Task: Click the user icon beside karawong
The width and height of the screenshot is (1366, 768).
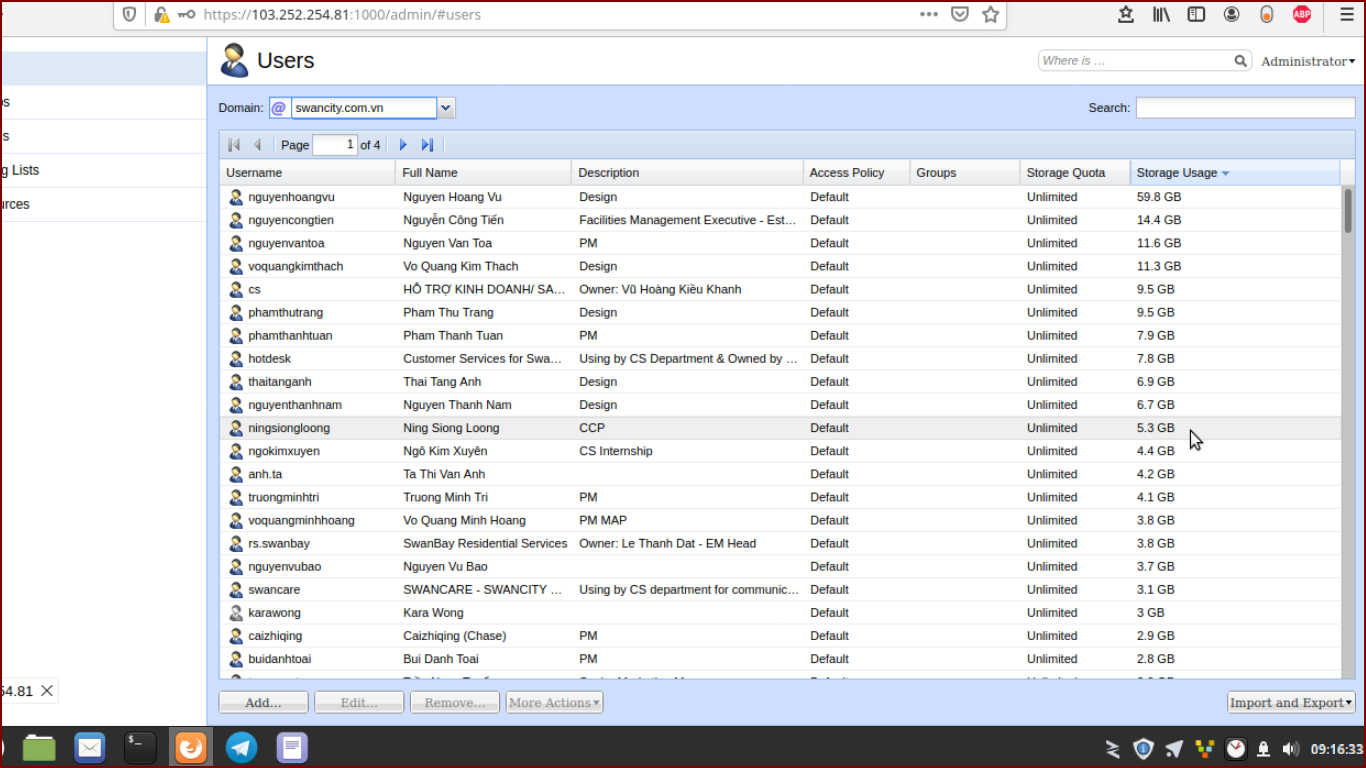Action: (236, 613)
